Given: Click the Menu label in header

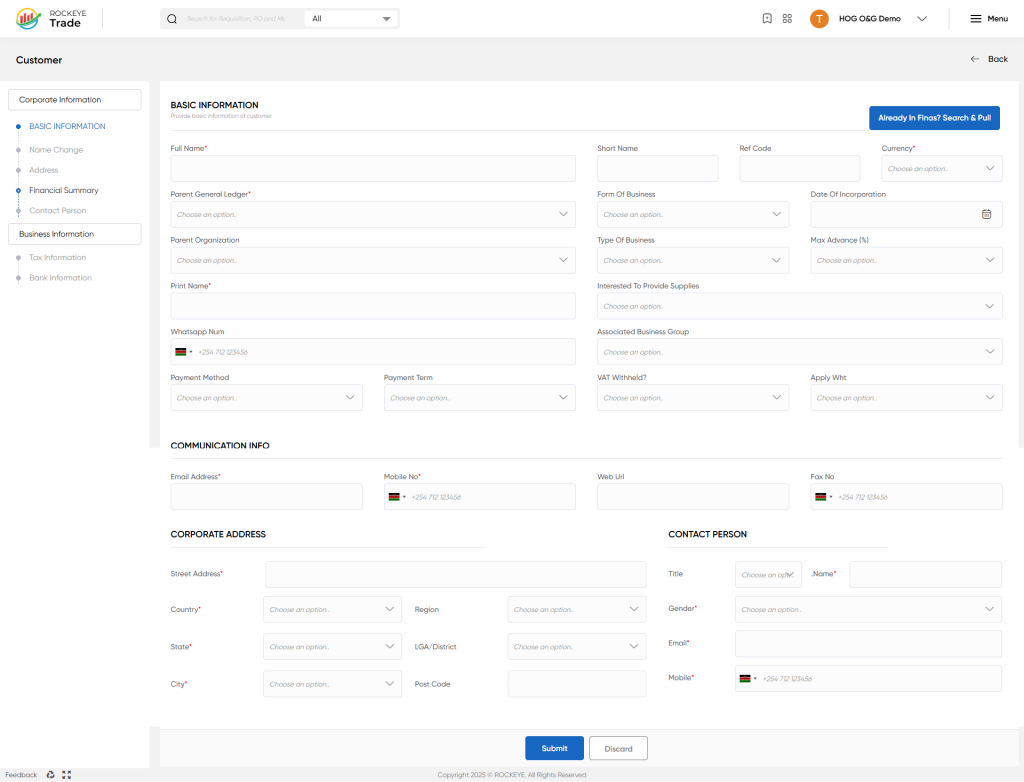Looking at the screenshot, I should pyautogui.click(x=997, y=19).
